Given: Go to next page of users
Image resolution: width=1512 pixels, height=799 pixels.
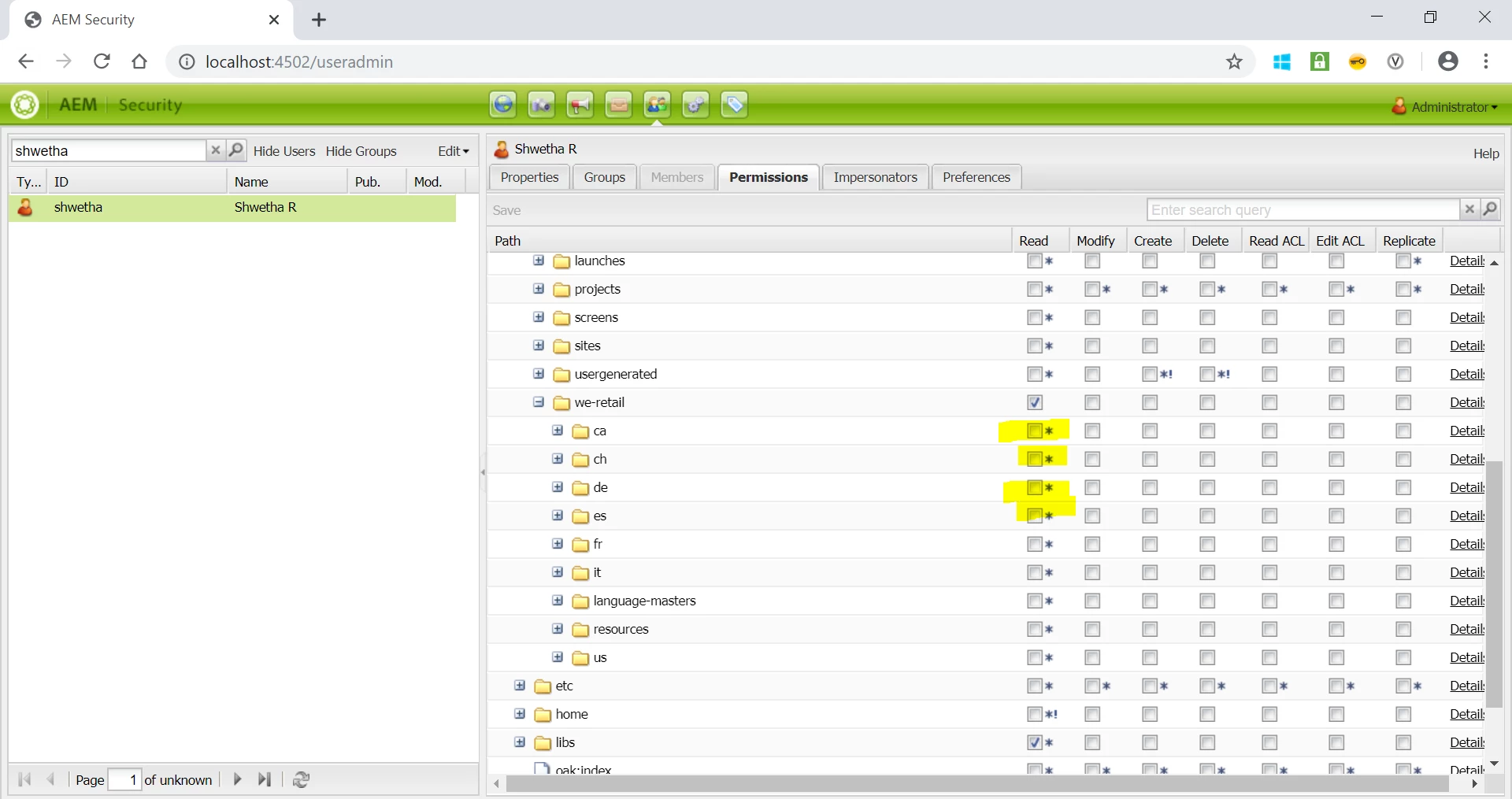Looking at the screenshot, I should pyautogui.click(x=237, y=779).
